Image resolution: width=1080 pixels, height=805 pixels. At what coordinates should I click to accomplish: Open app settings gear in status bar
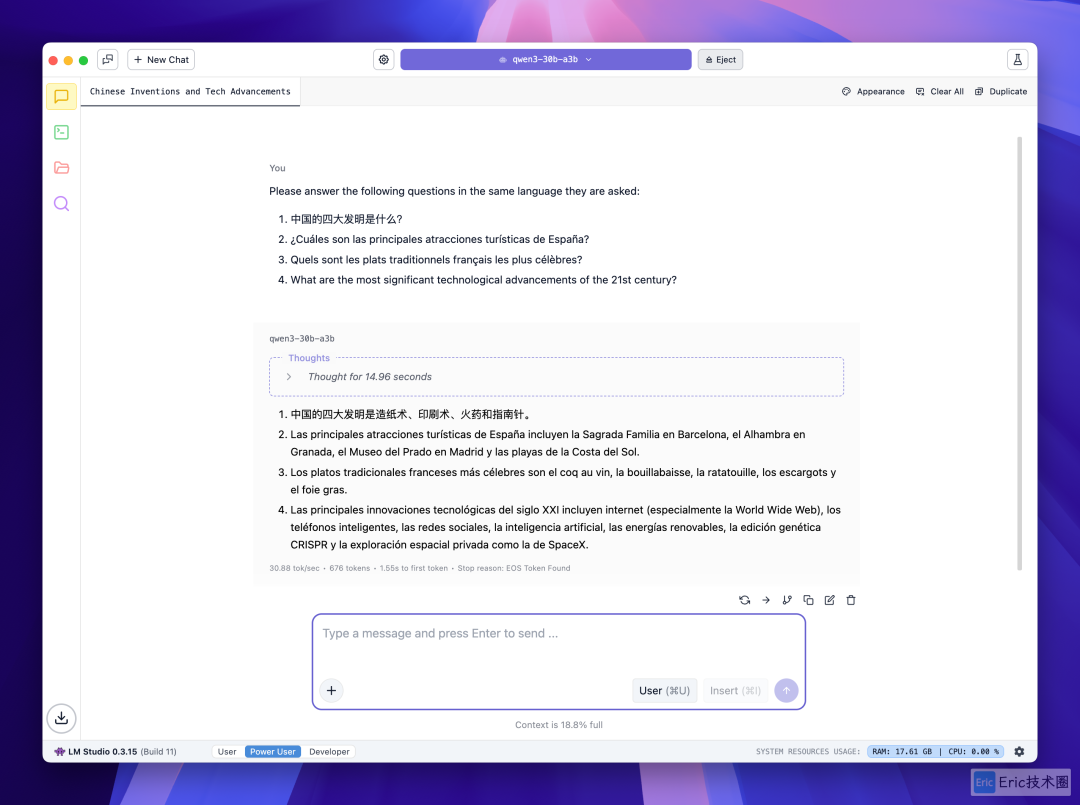1019,752
